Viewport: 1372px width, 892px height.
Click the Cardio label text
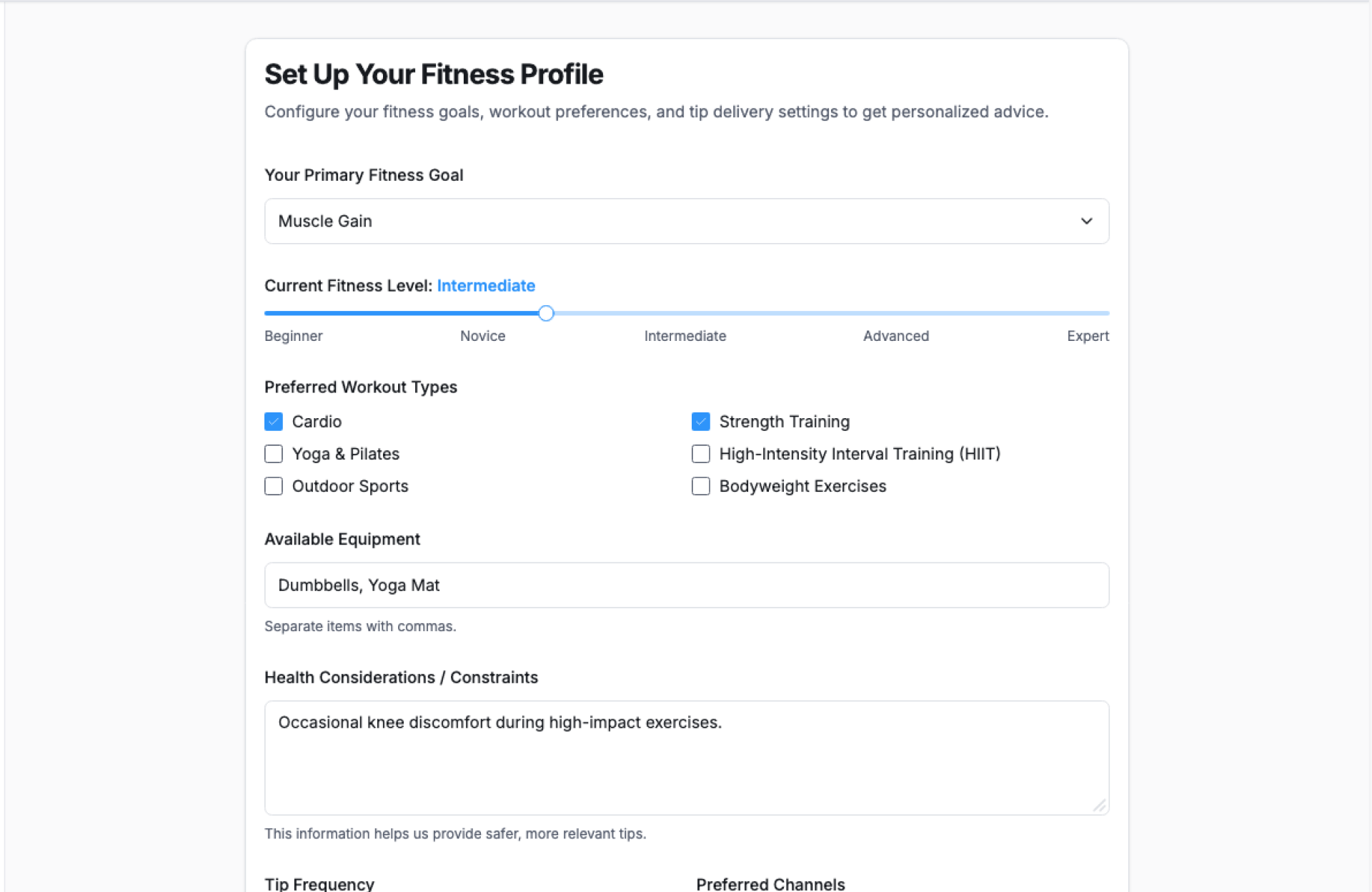pyautogui.click(x=317, y=422)
